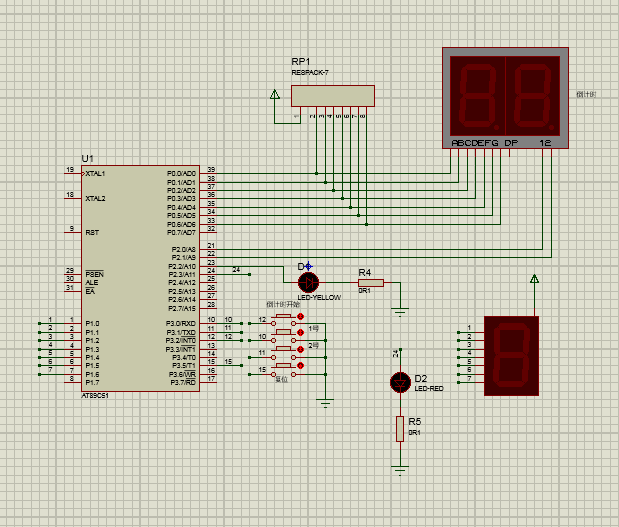619x527 pixels.
Task: Click the wire junction dot on P0.6/AD6 line
Action: 366,224
